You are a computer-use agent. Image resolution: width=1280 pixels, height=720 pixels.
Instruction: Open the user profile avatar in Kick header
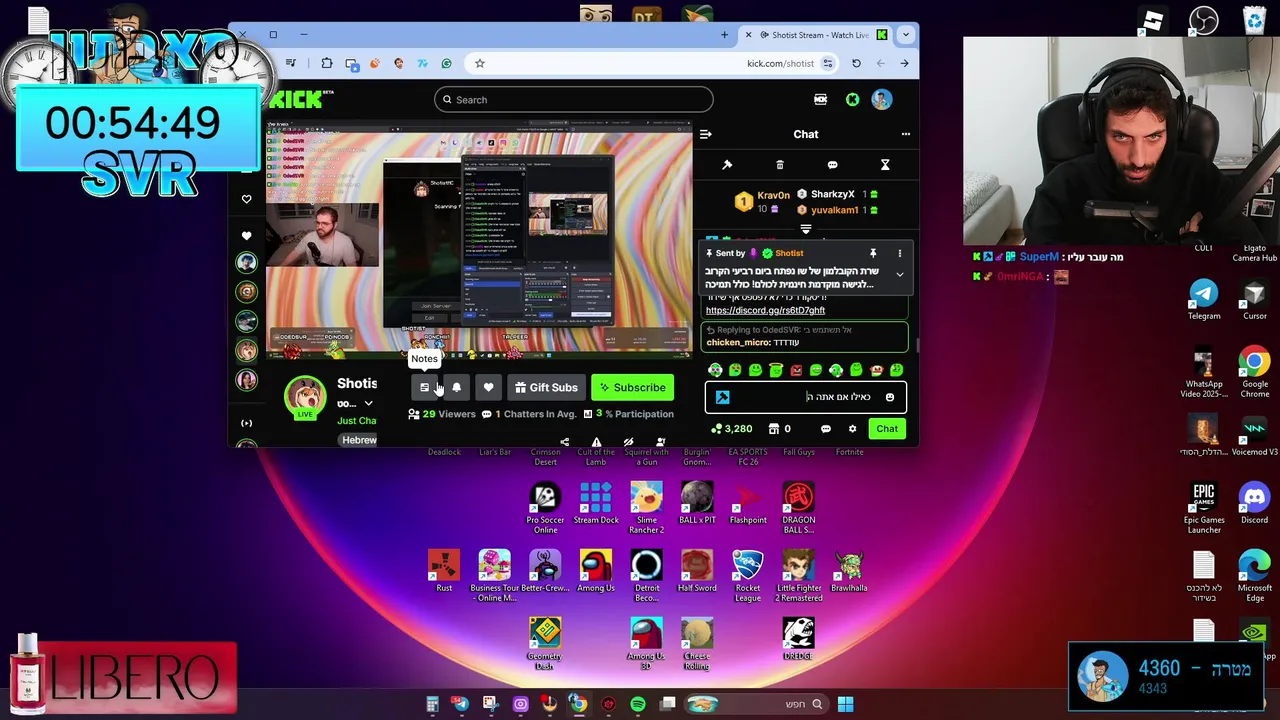click(881, 100)
